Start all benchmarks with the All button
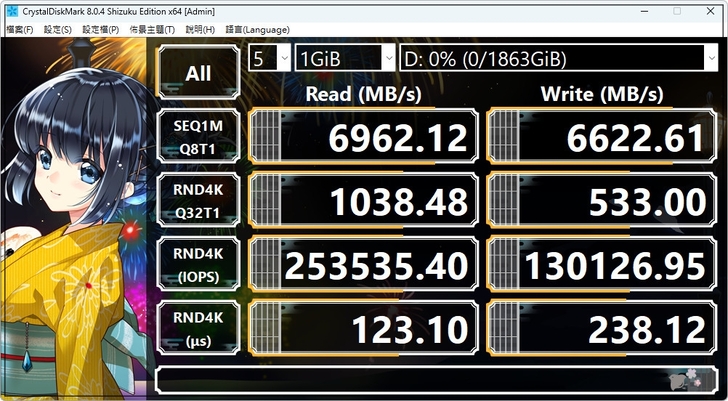This screenshot has height=401, width=728. point(198,72)
